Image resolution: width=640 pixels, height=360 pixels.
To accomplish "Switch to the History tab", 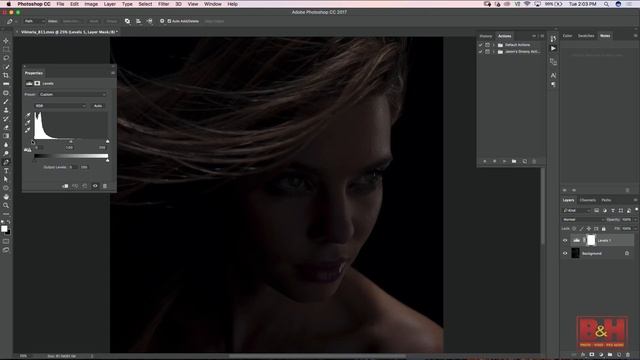I will [486, 36].
